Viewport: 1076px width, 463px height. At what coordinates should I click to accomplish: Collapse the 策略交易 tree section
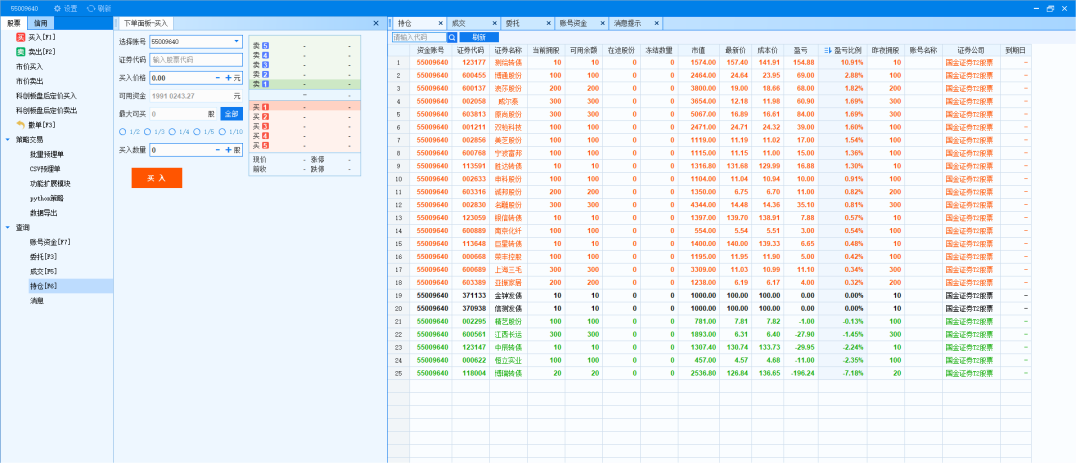pos(8,139)
